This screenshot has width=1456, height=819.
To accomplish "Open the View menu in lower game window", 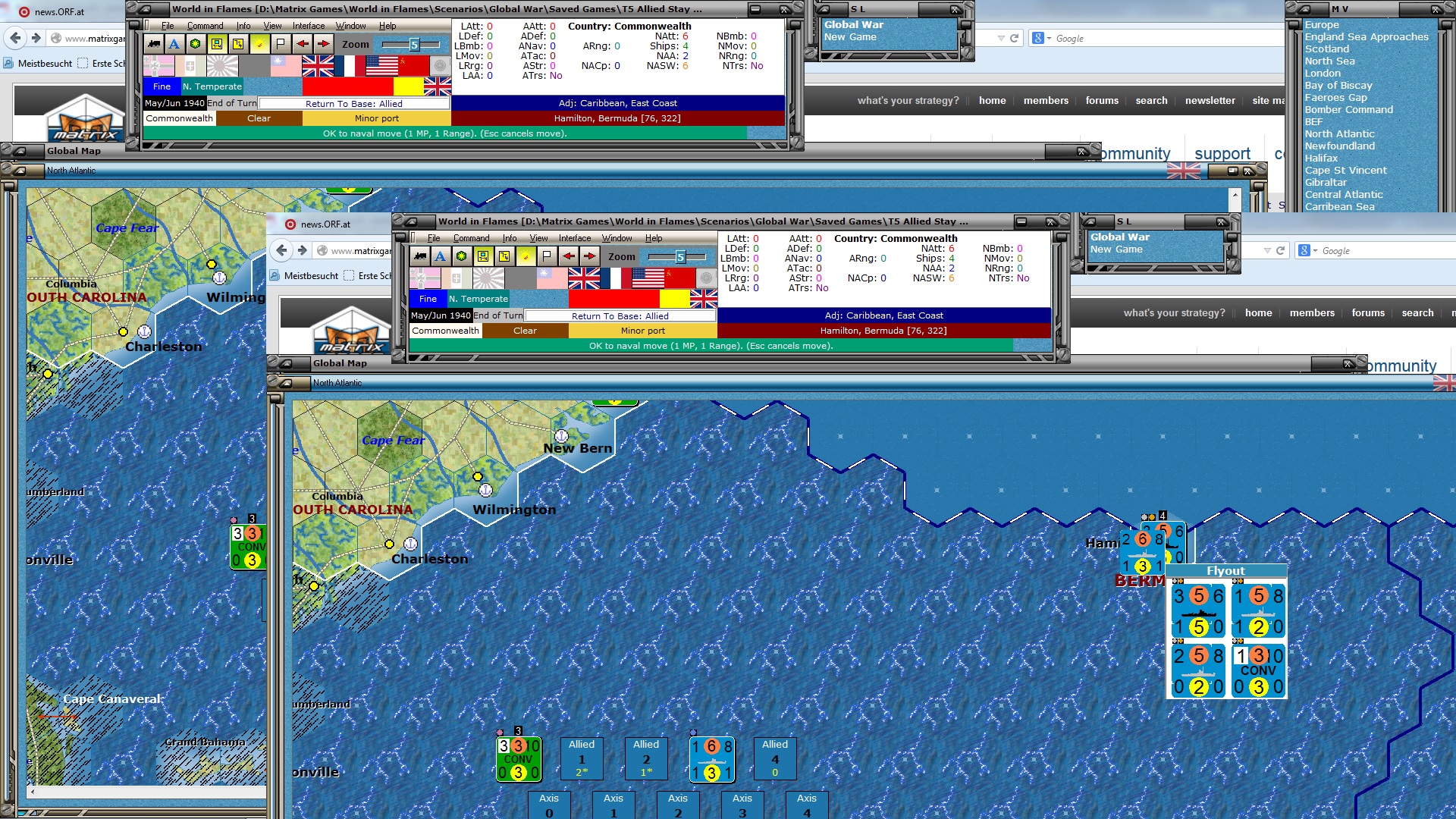I will [538, 238].
